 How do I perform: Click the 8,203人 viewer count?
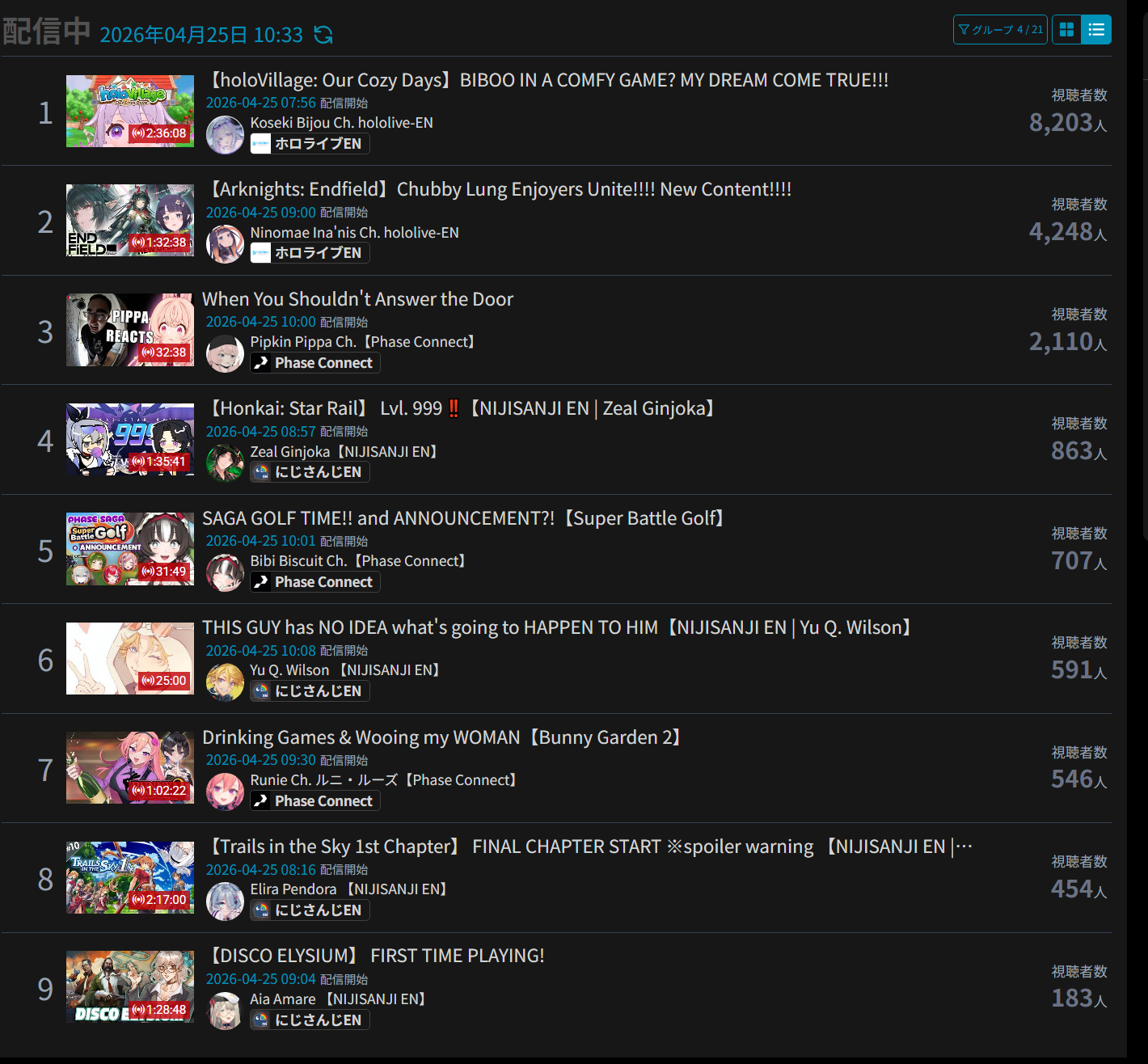coord(1068,122)
